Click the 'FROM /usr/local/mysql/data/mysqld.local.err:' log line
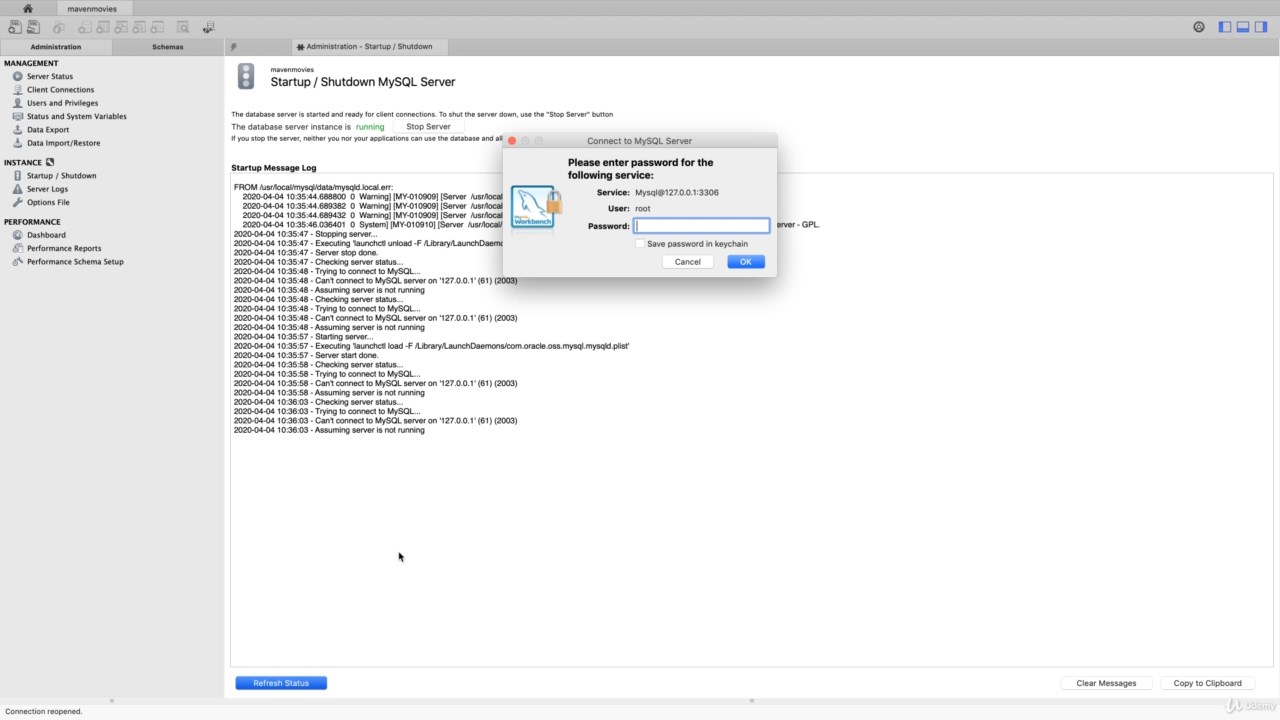Image resolution: width=1280 pixels, height=720 pixels. tap(313, 187)
